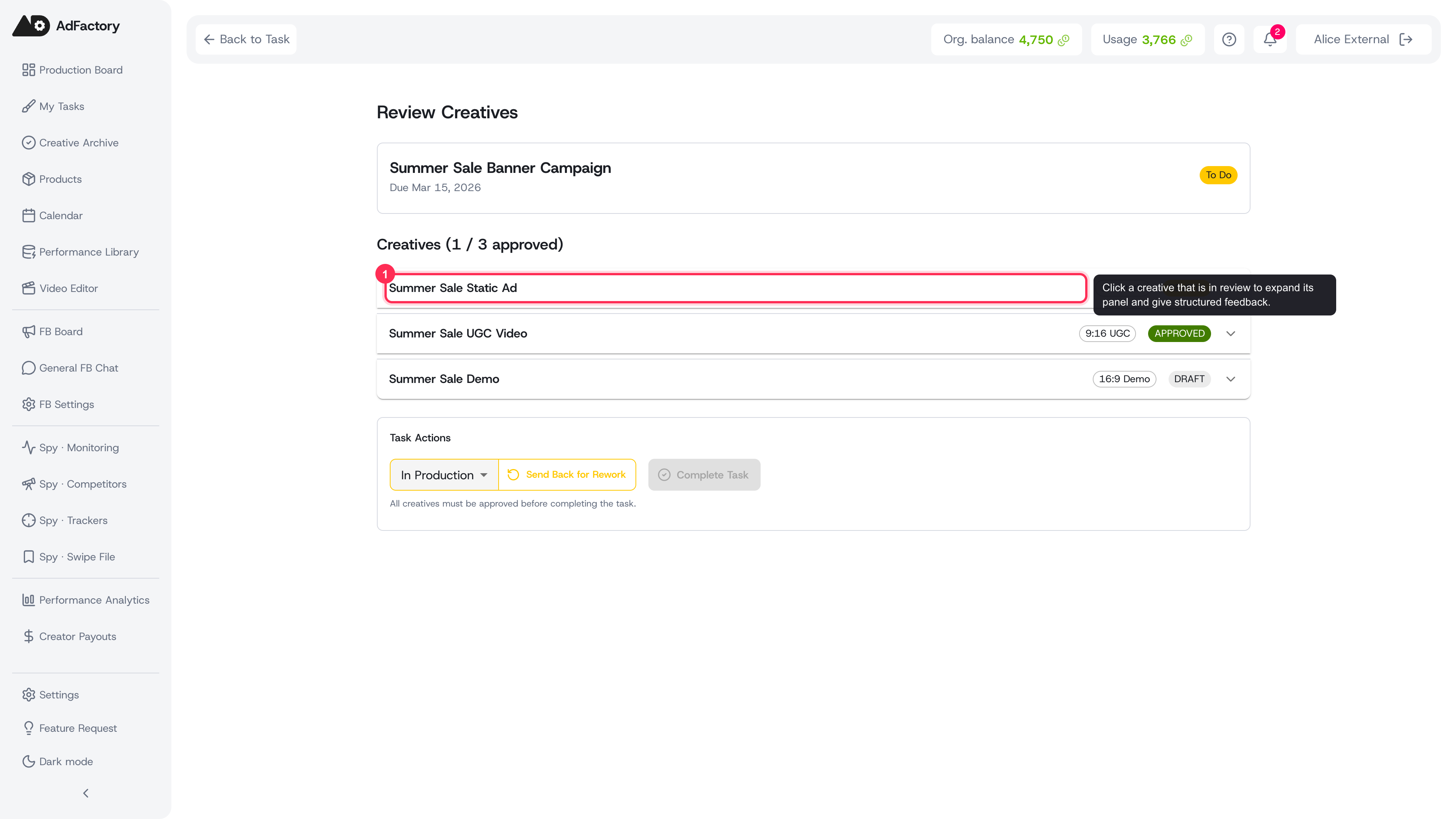Click the To Do status badge
This screenshot has width=1456, height=819.
1219,175
